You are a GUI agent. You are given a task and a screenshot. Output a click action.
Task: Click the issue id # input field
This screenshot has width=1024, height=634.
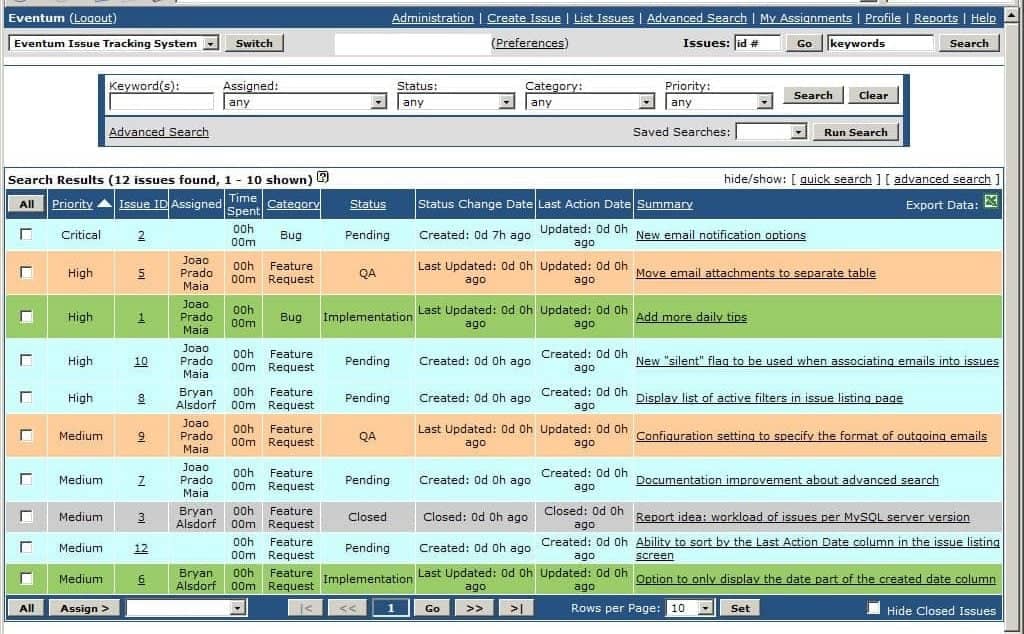tap(758, 43)
